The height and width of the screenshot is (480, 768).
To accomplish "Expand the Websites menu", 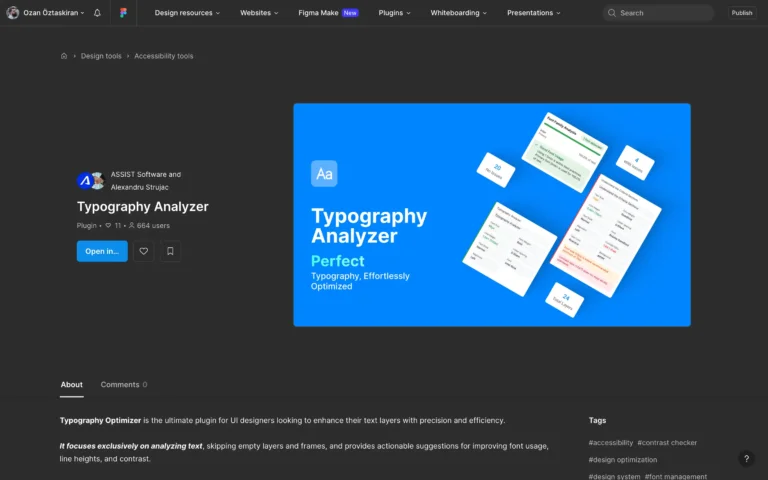I will pos(259,13).
